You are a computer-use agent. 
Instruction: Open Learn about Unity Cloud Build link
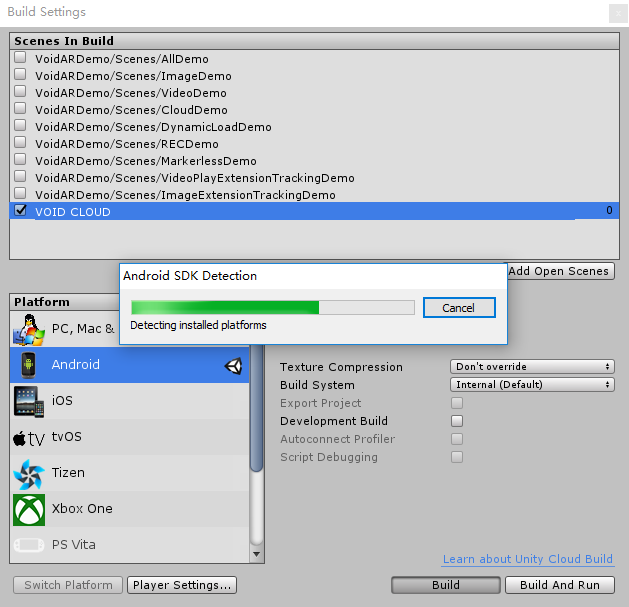click(528, 559)
